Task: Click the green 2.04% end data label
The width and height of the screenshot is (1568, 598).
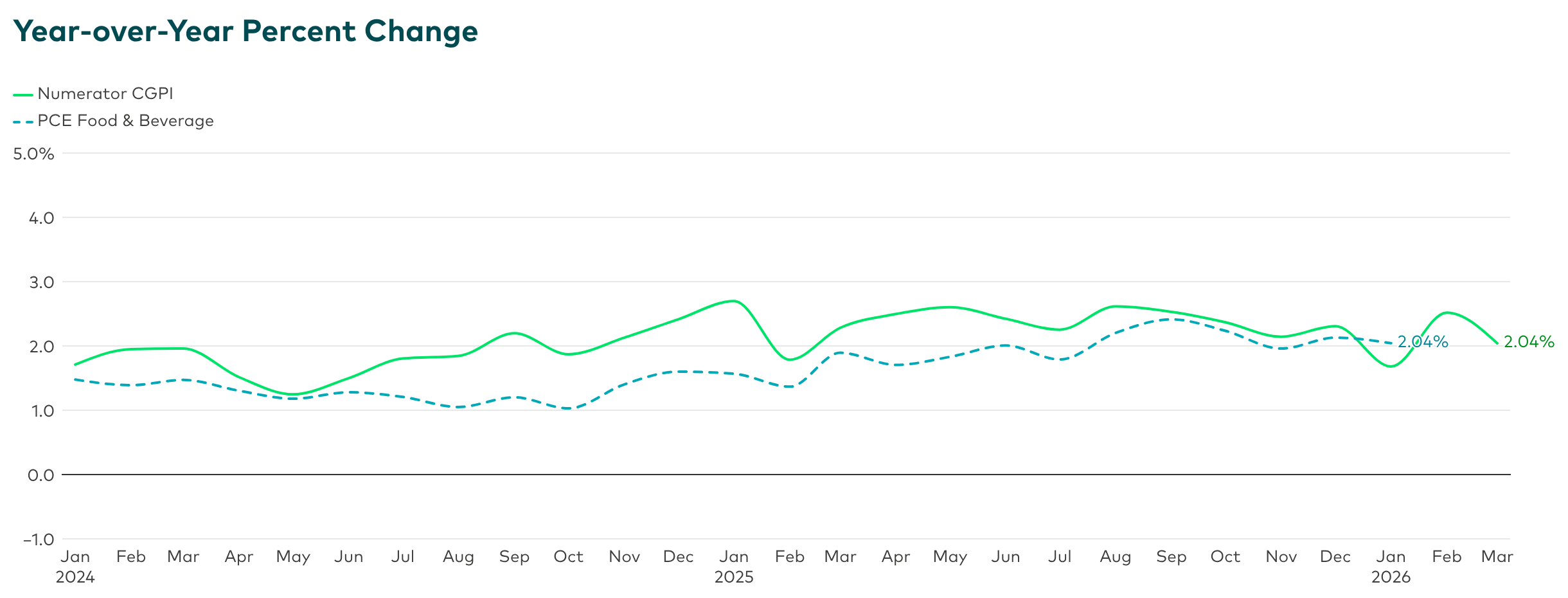Action: pos(1529,342)
